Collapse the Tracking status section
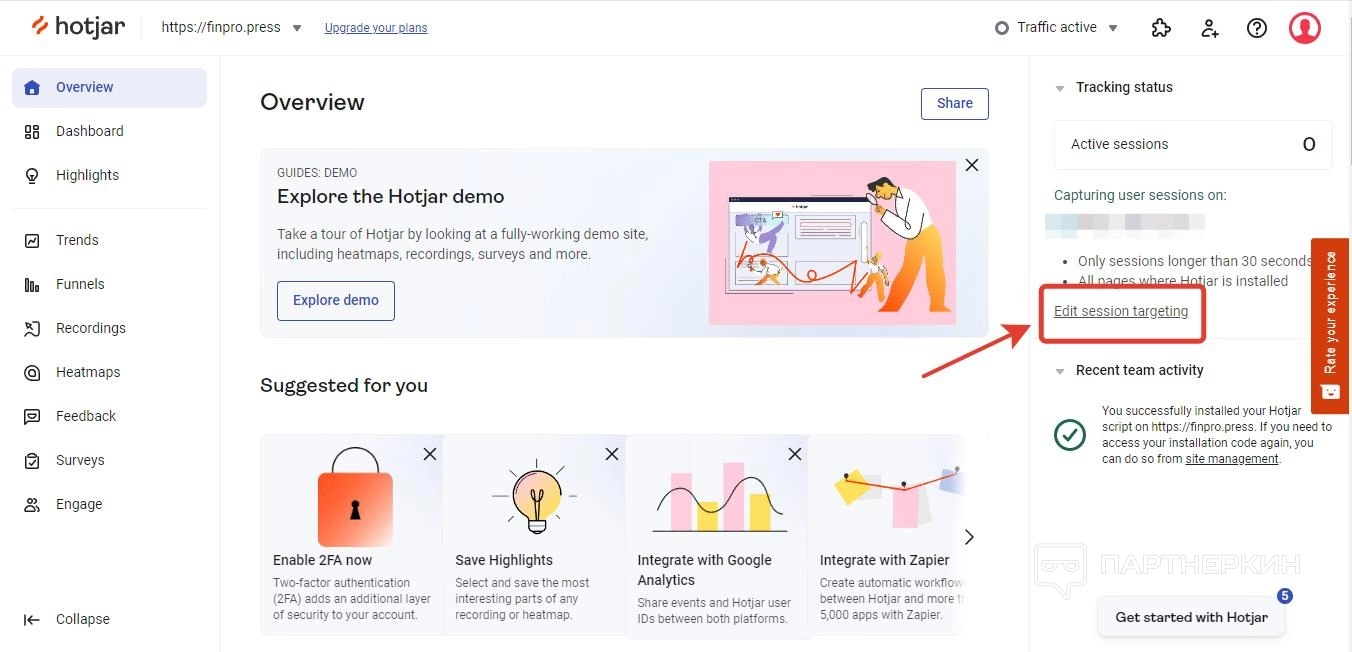The image size is (1352, 652). (1060, 88)
